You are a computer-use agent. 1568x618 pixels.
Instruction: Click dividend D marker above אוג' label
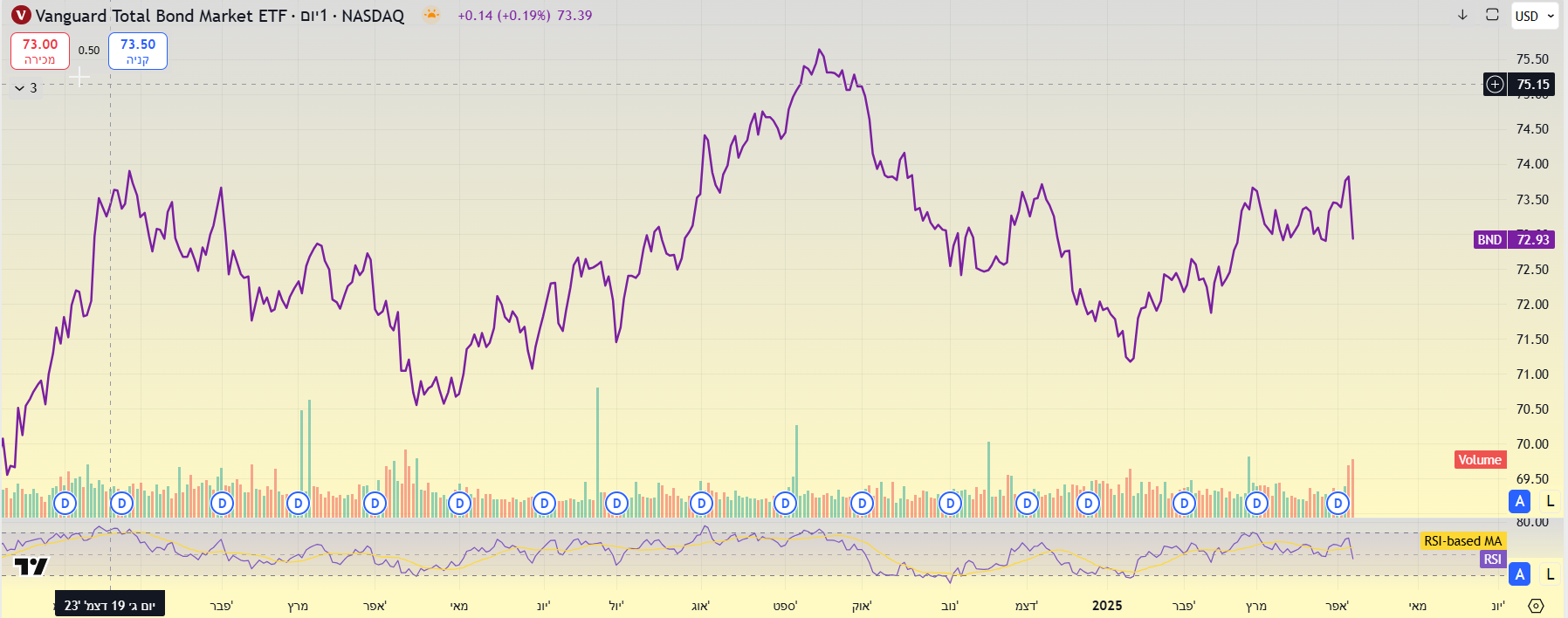coord(701,504)
